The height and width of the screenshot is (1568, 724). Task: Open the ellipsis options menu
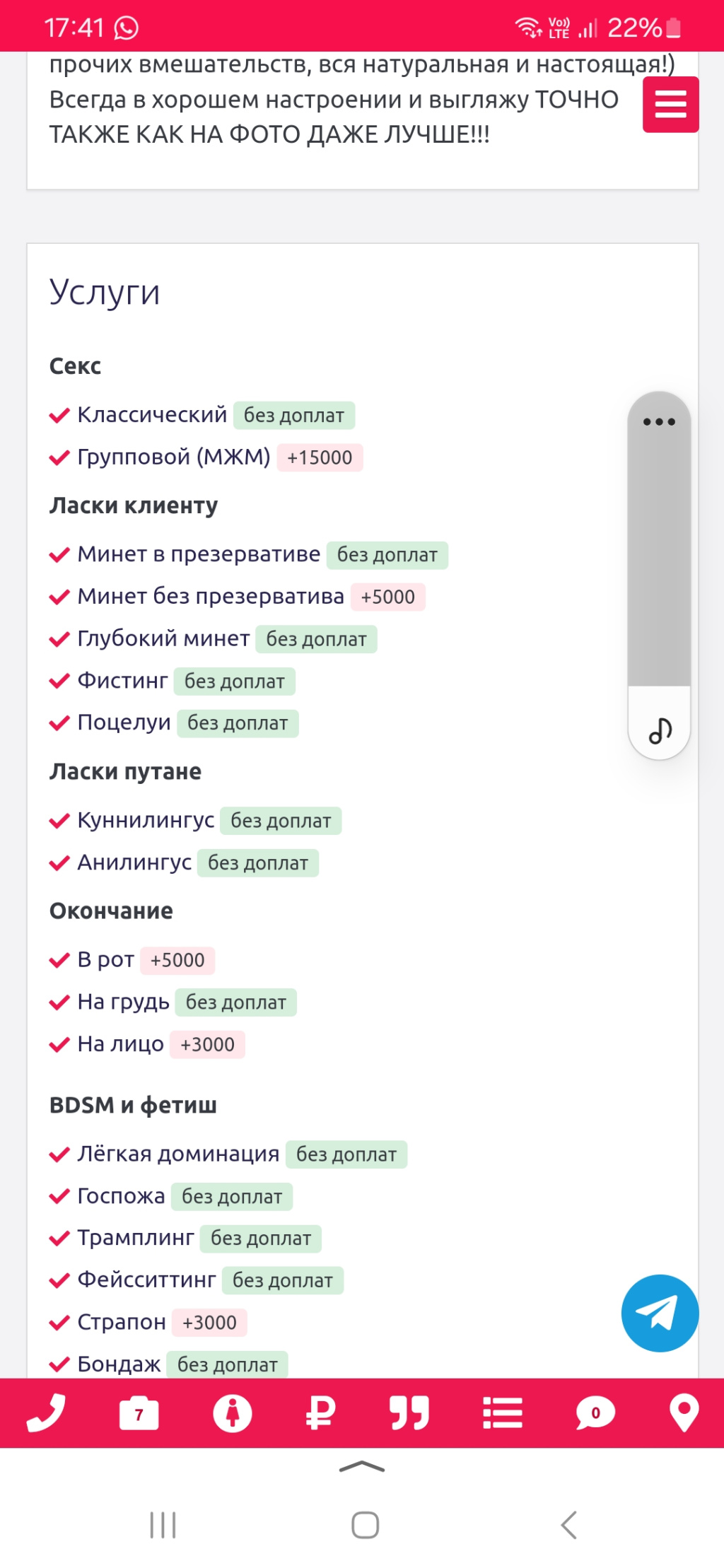658,422
